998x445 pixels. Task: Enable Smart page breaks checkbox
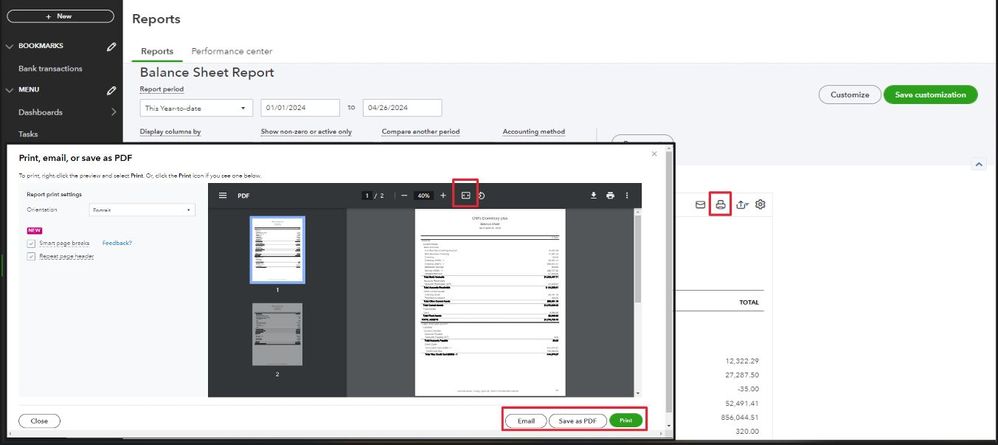tap(31, 243)
